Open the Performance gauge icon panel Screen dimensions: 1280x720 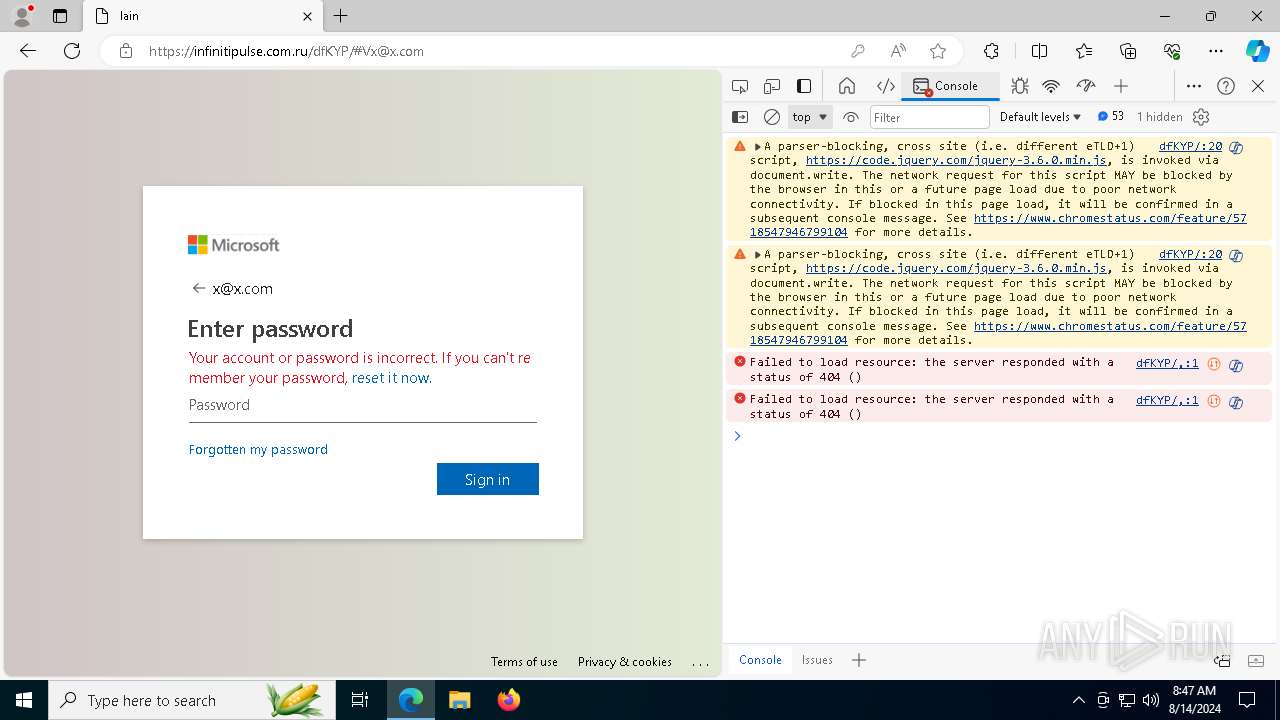[1086, 86]
